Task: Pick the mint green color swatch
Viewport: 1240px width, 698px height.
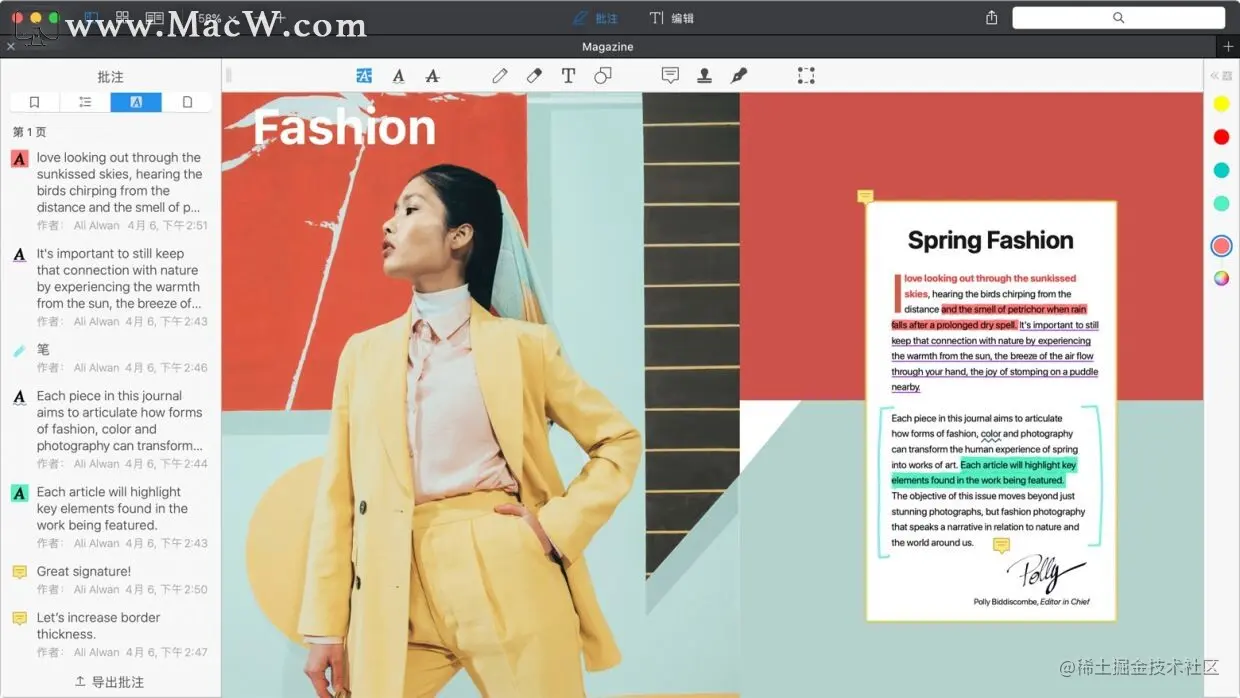Action: pyautogui.click(x=1221, y=204)
